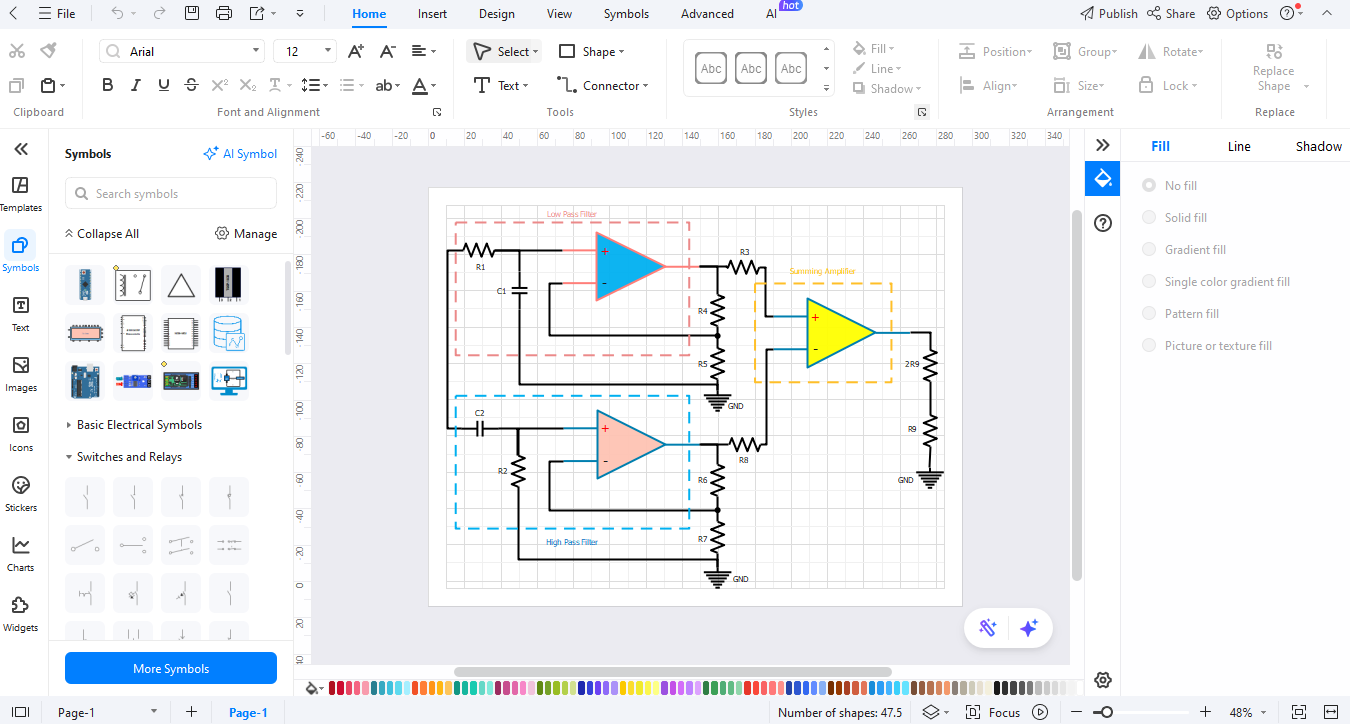Viewport: 1350px width, 724px height.
Task: Pick the first red swatch in color bar
Action: click(333, 688)
